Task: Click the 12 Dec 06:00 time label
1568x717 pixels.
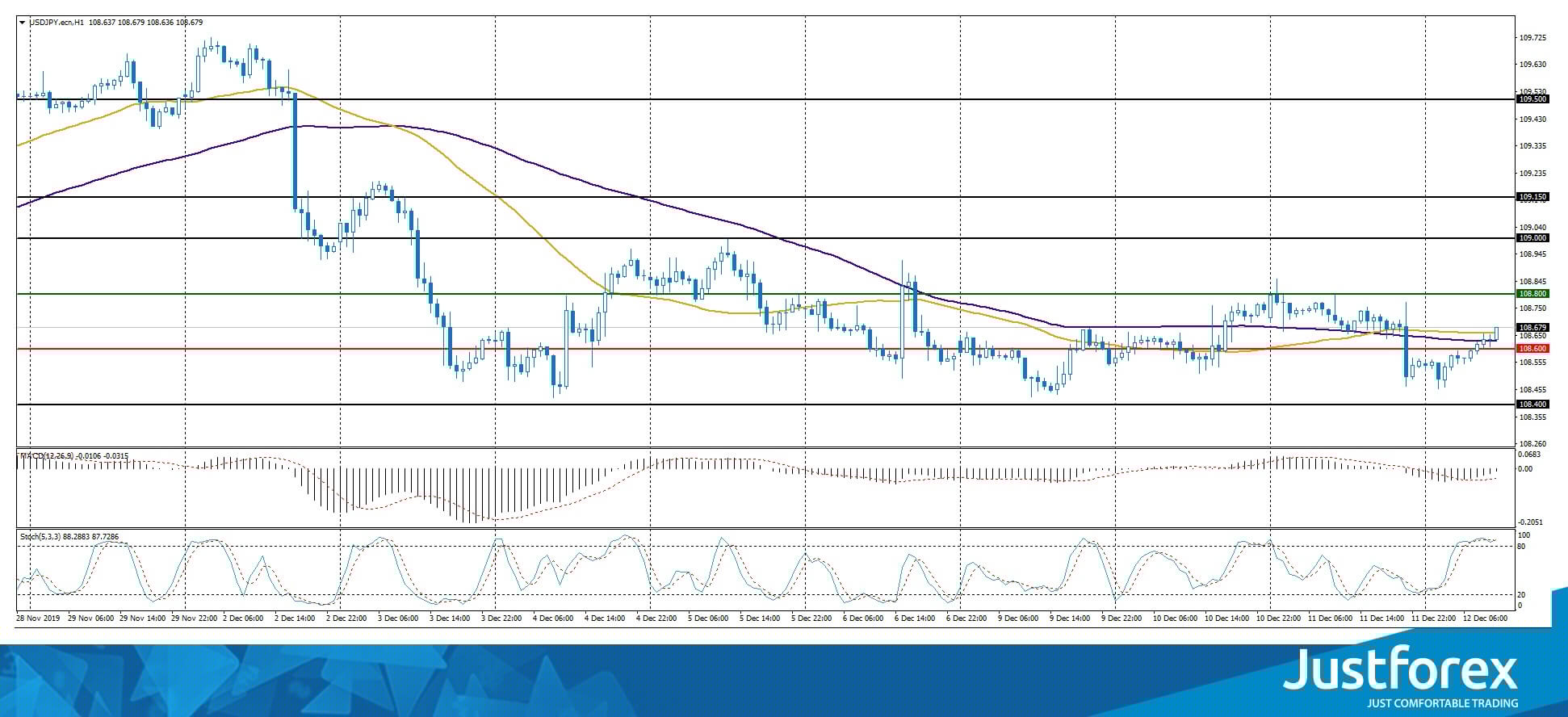Action: [x=1485, y=618]
